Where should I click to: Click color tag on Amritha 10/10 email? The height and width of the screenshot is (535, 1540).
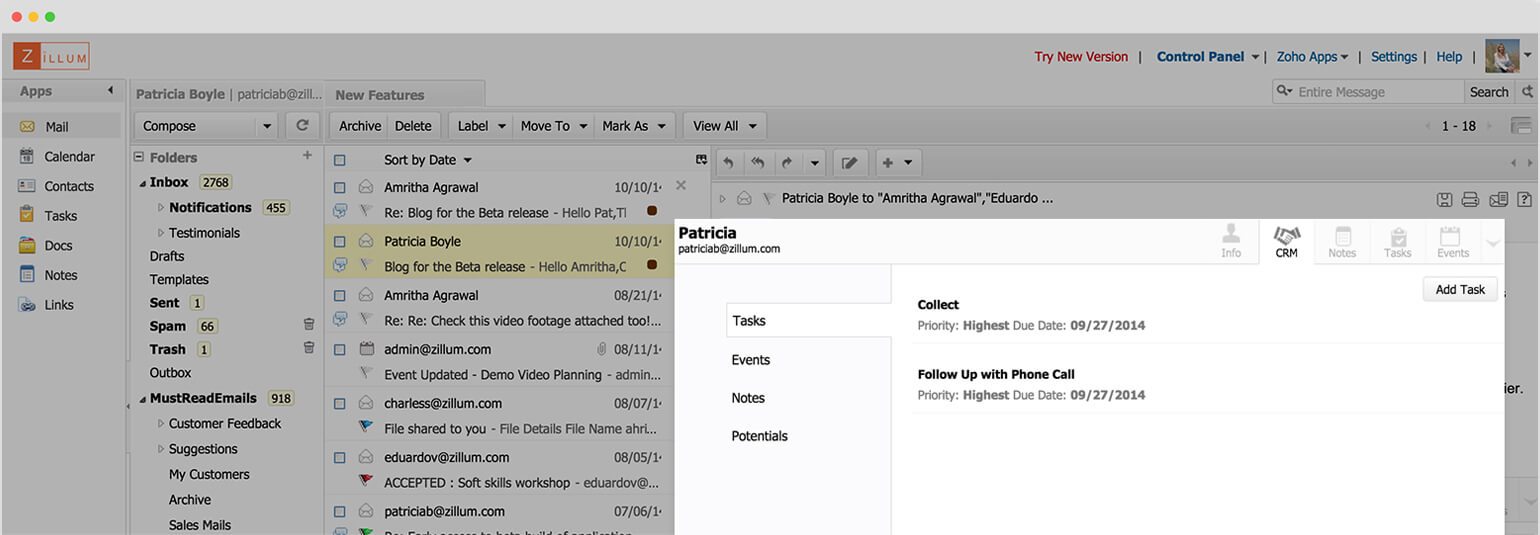coord(652,211)
